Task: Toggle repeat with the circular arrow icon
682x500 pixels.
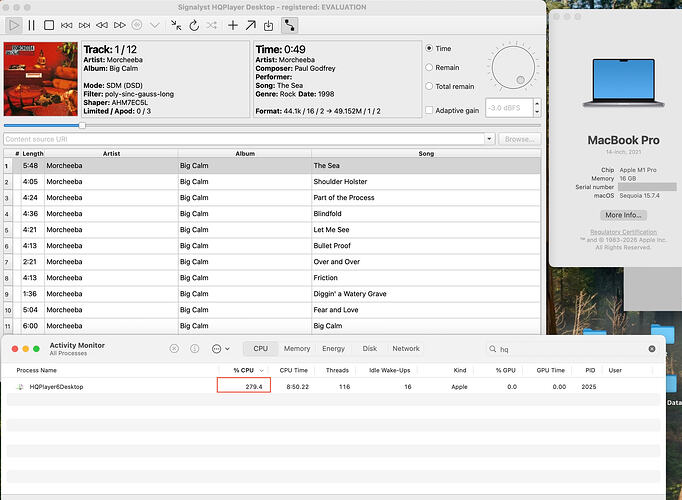Action: [194, 25]
